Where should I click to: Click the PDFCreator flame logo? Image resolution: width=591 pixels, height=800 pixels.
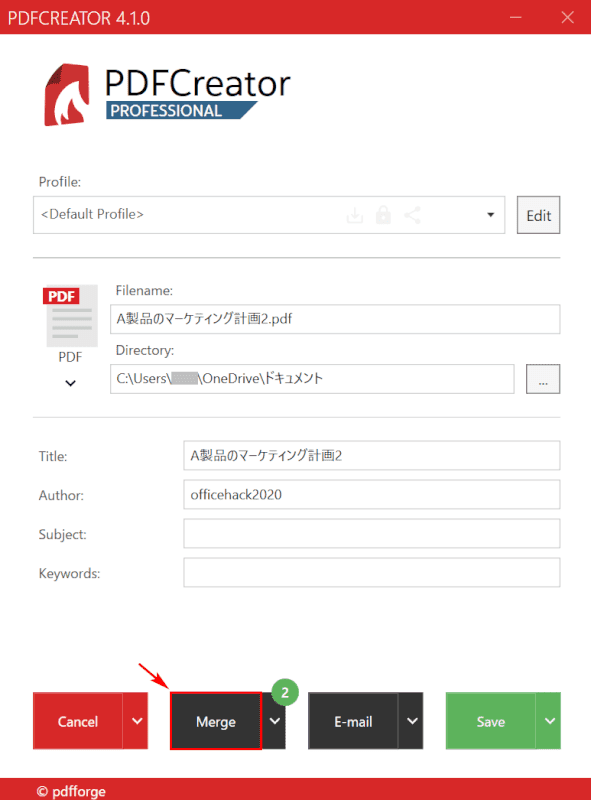(x=67, y=94)
